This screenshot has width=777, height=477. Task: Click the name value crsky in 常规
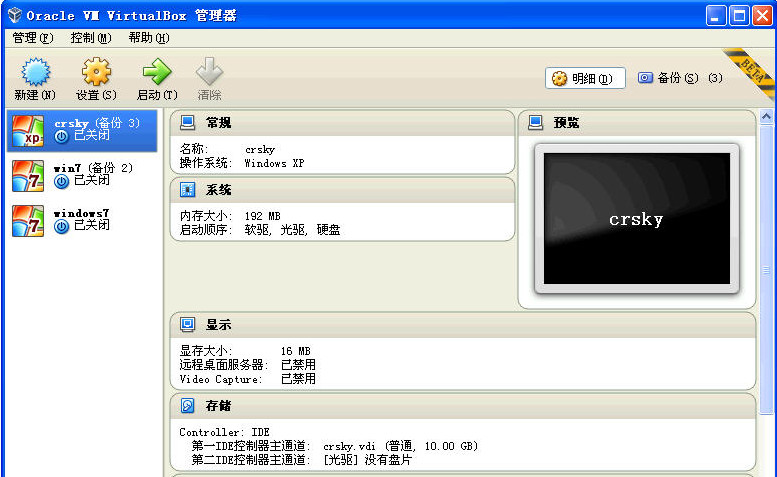pyautogui.click(x=260, y=150)
